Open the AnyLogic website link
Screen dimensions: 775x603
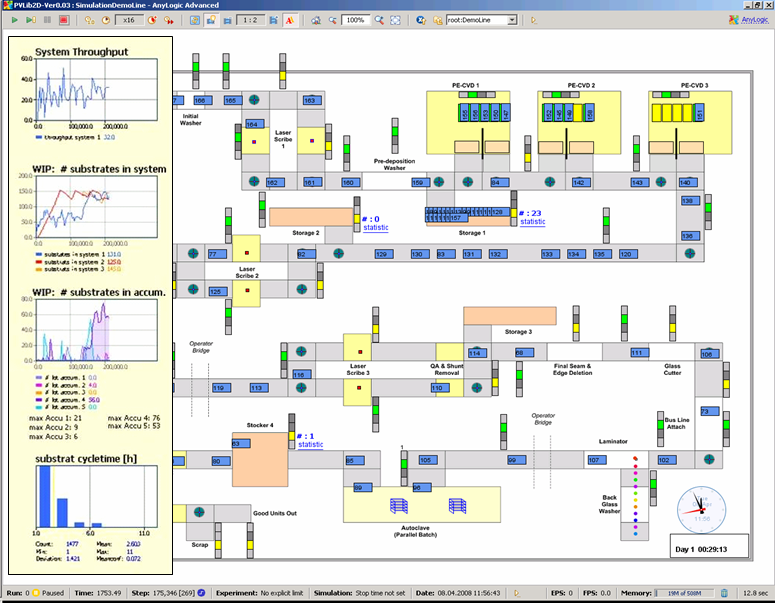coord(755,20)
